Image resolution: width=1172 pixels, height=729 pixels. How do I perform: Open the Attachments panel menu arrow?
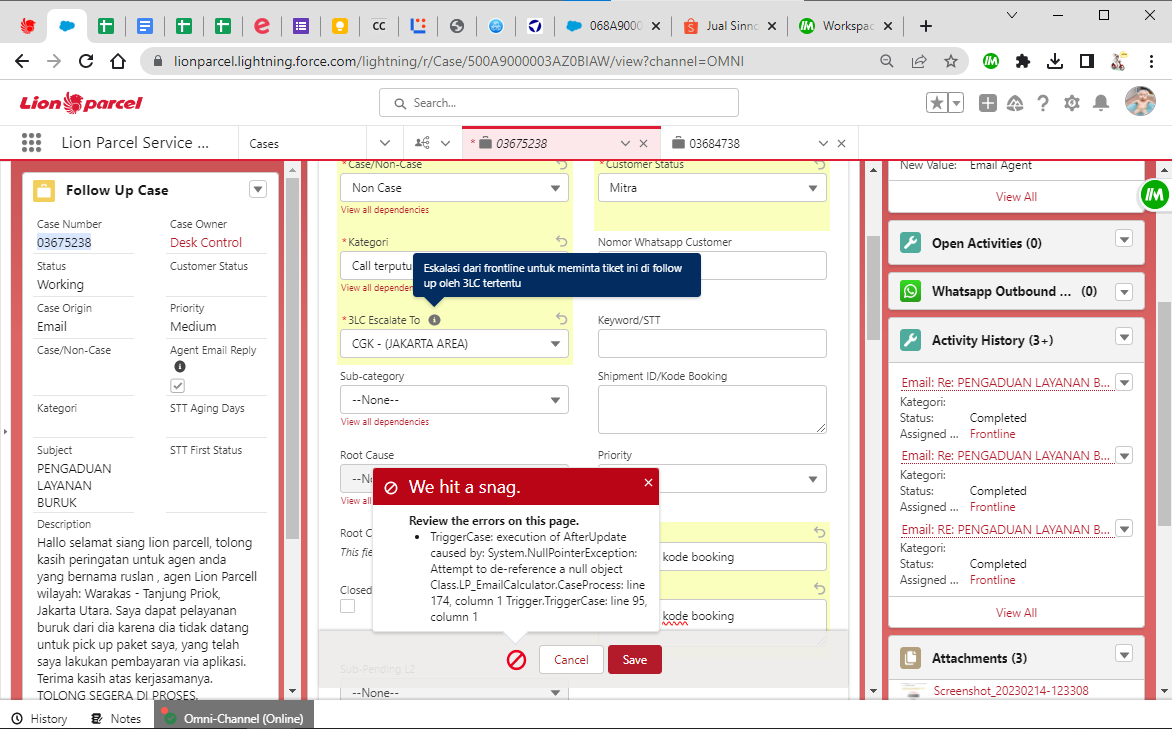click(1124, 654)
